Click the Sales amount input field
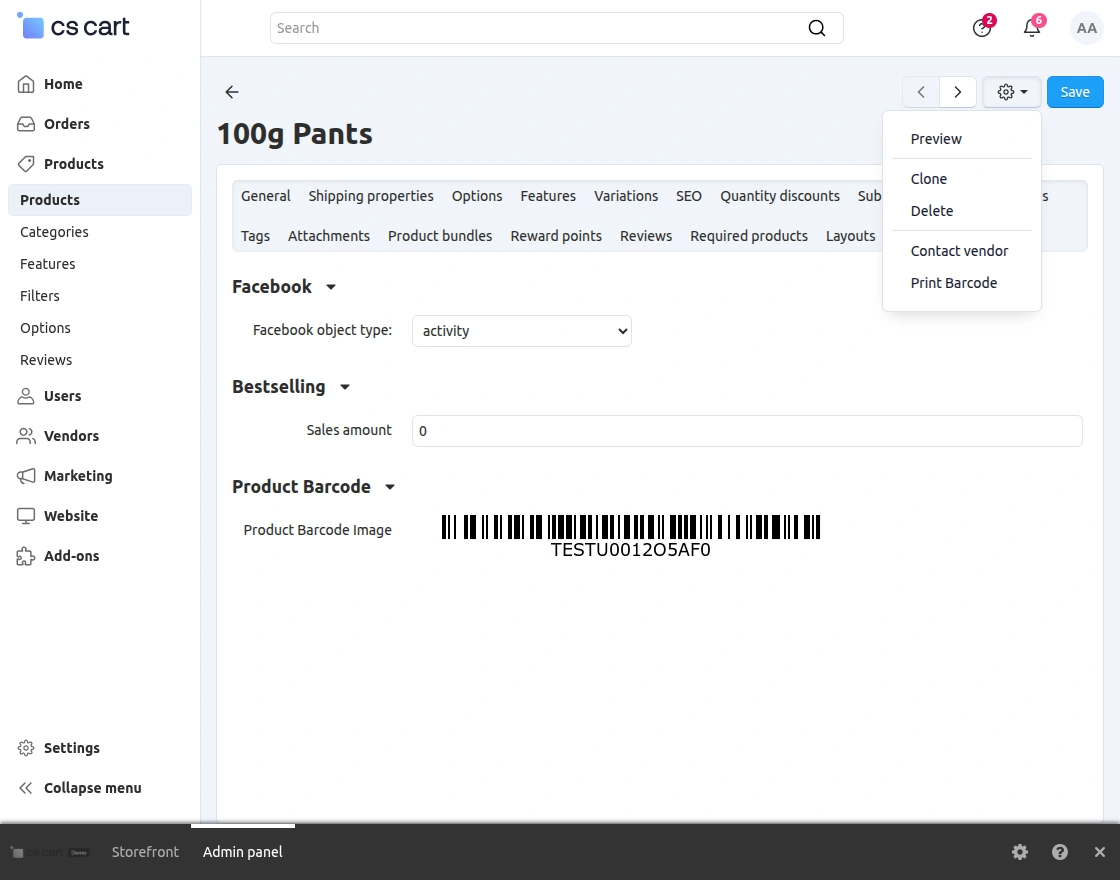The image size is (1120, 880). click(x=747, y=431)
